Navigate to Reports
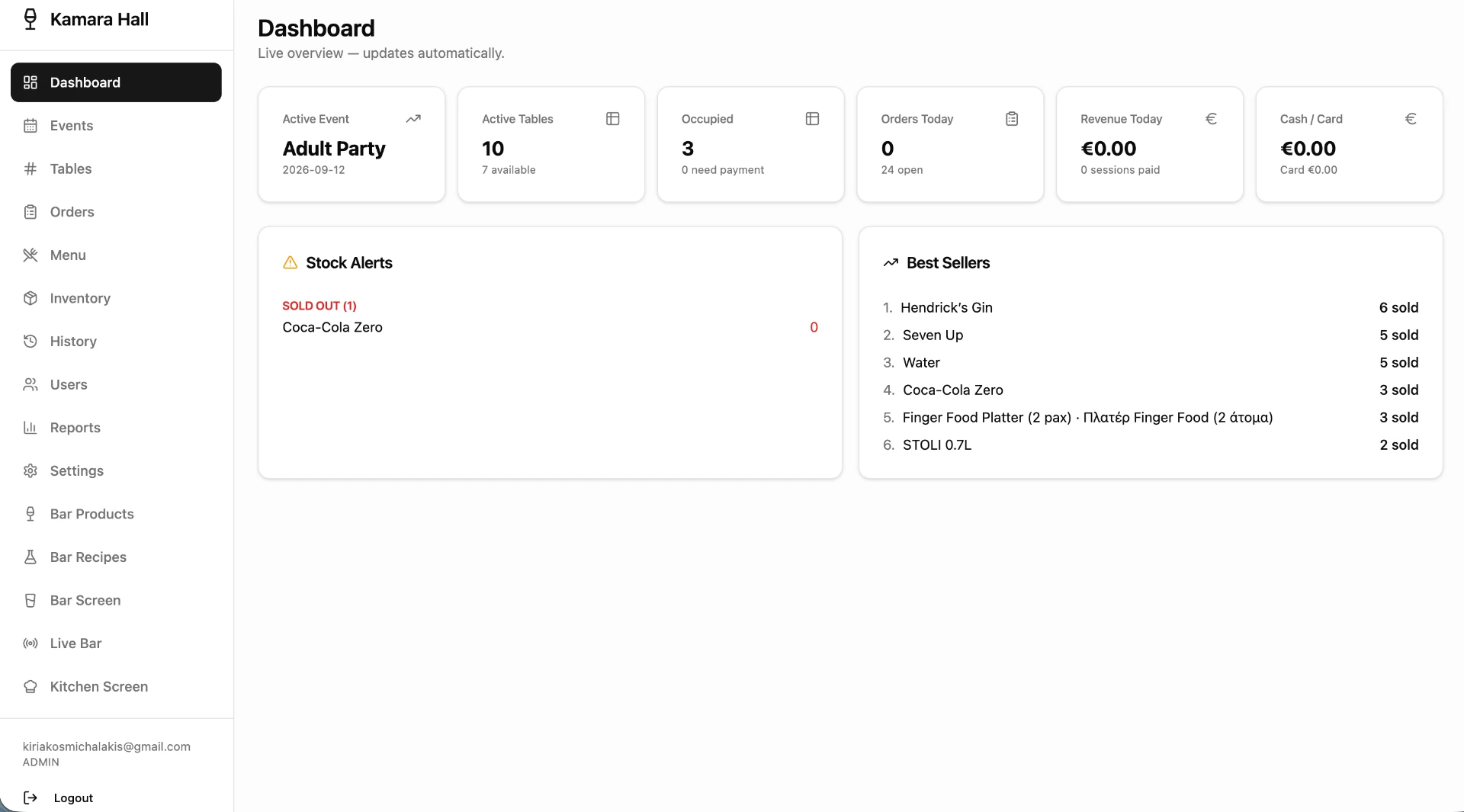Viewport: 1464px width, 812px height. coord(116,428)
